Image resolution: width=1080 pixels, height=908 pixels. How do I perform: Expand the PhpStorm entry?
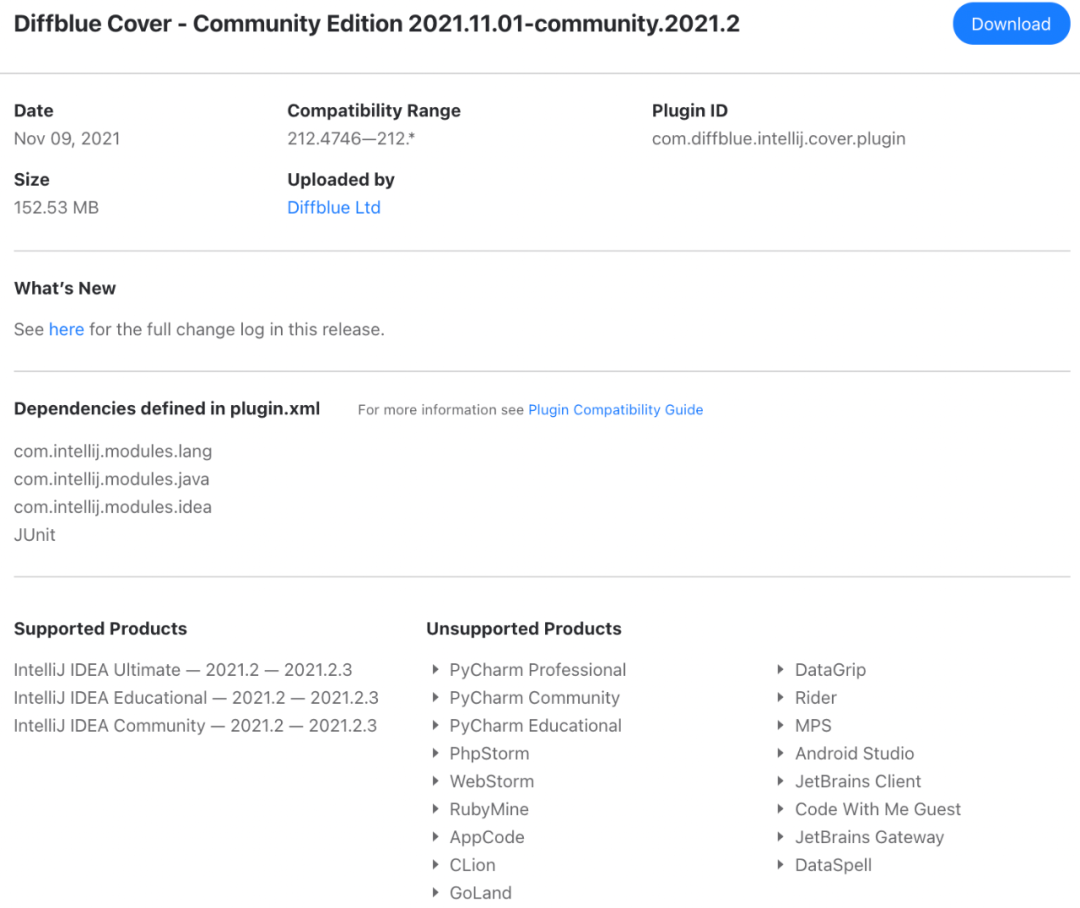pyautogui.click(x=481, y=754)
